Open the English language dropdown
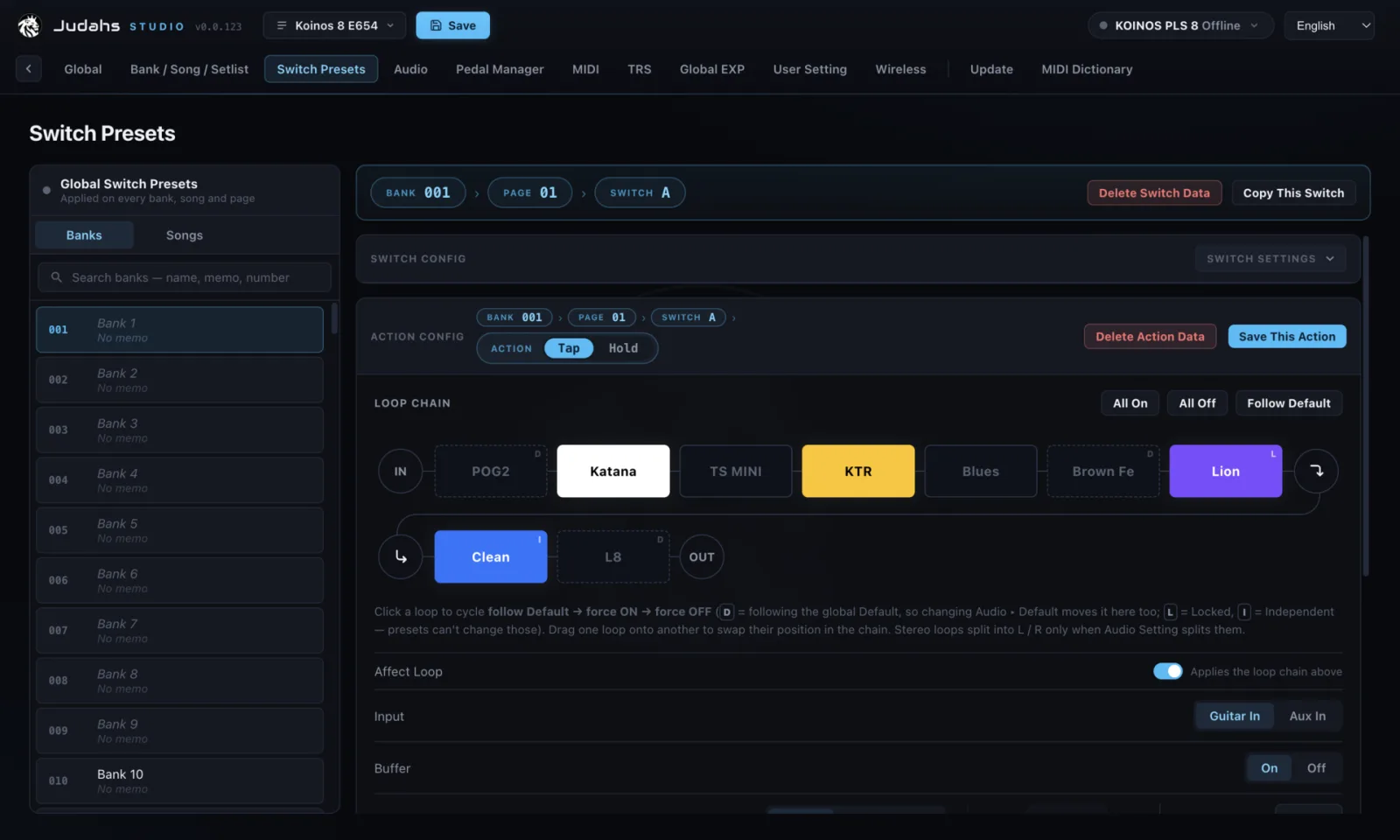Viewport: 1400px width, 840px height. pyautogui.click(x=1329, y=25)
